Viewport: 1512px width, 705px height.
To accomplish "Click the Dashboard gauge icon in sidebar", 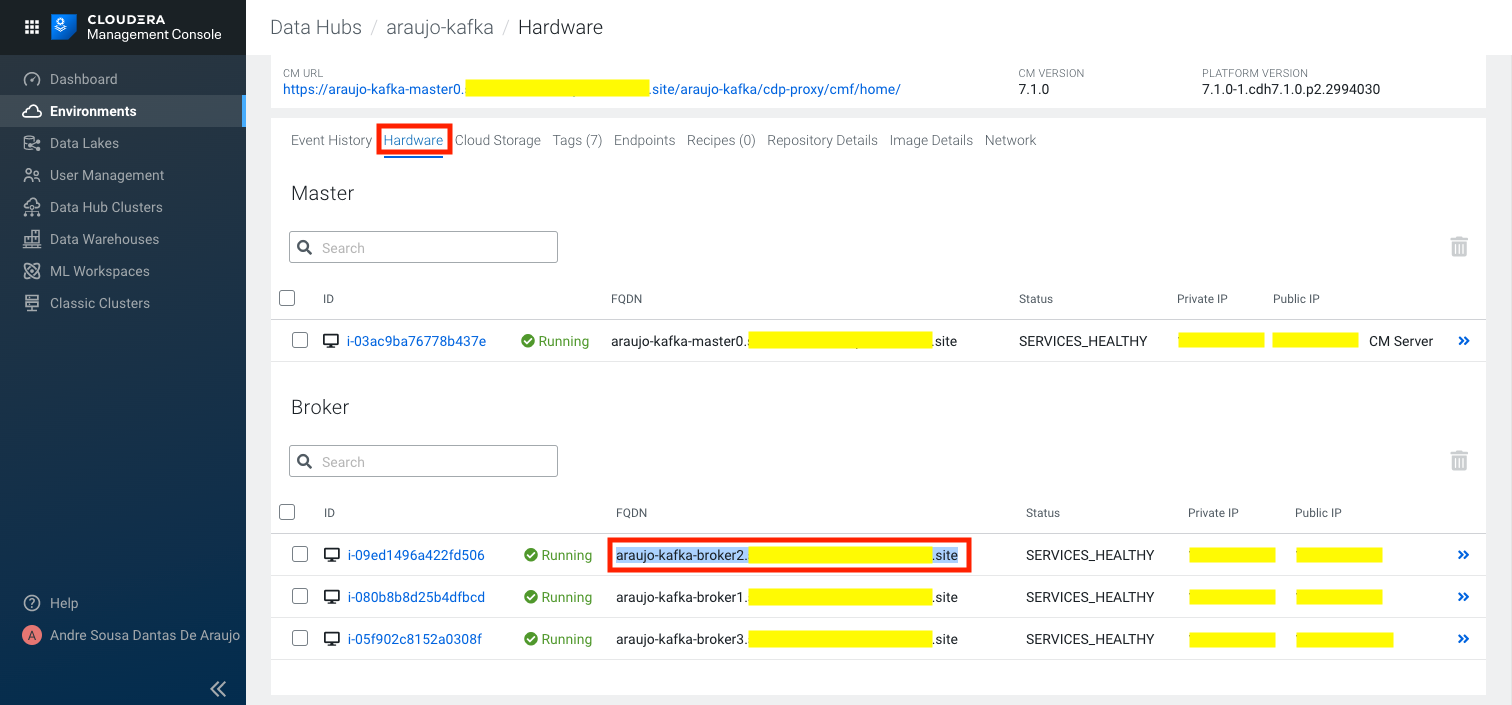I will pos(32,79).
